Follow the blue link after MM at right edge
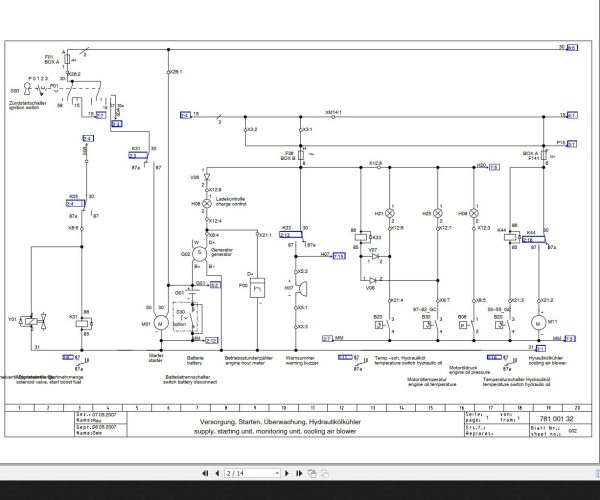This screenshot has width=600, height=500. tap(570, 339)
